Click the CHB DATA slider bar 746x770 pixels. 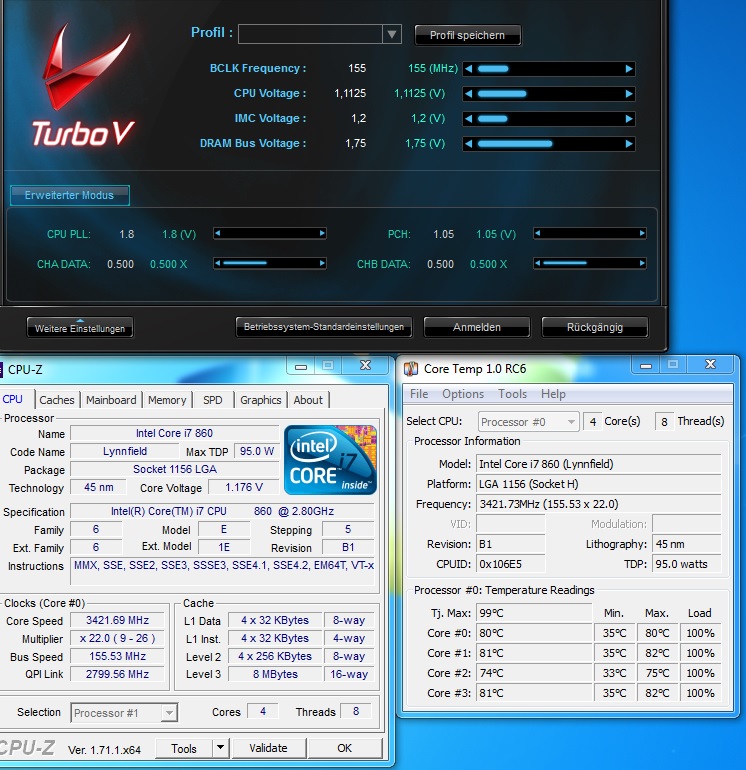point(590,263)
